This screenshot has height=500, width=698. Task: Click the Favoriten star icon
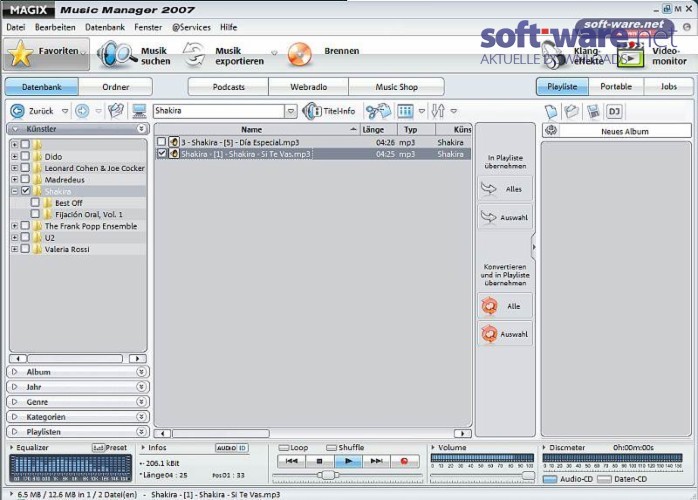[x=20, y=54]
